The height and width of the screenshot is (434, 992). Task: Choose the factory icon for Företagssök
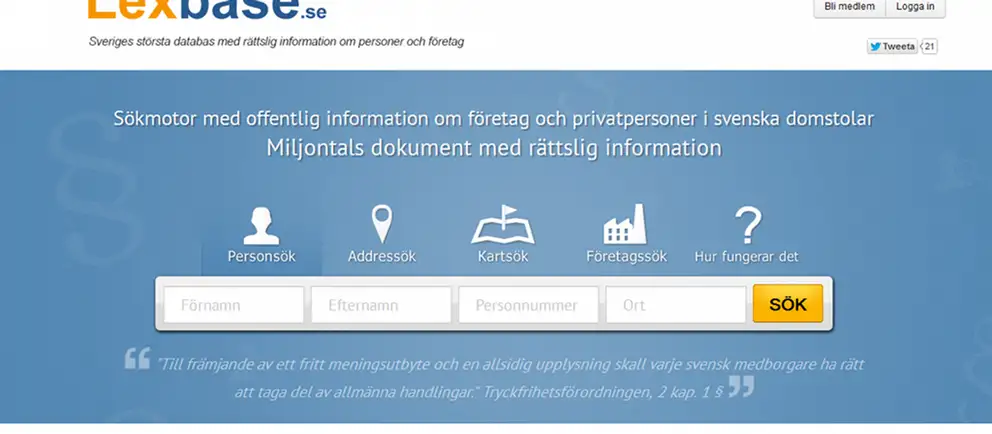625,225
